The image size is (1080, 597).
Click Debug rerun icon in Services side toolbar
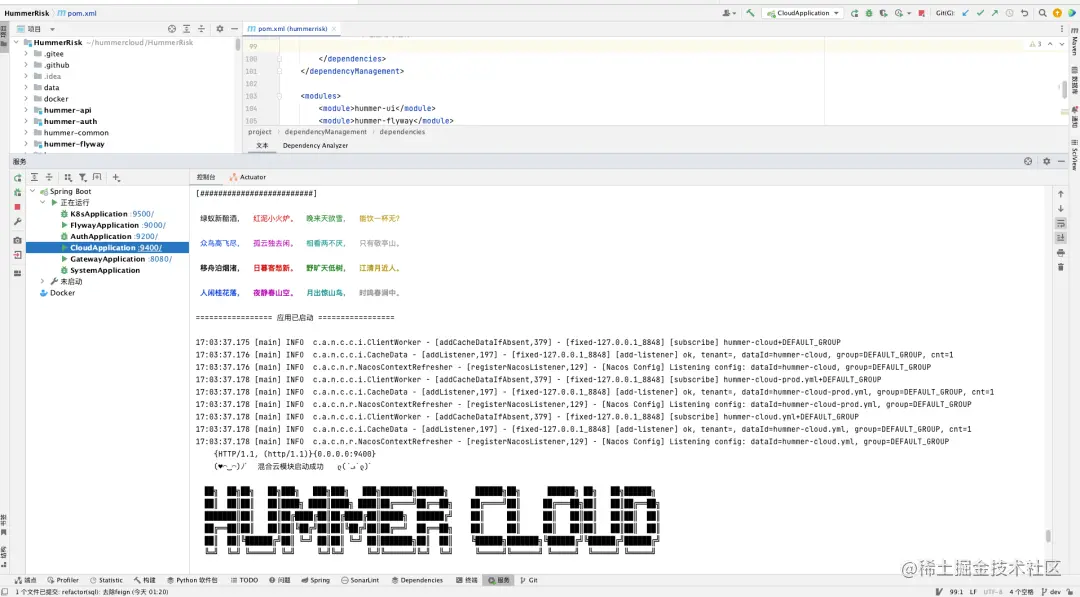pyautogui.click(x=17, y=193)
